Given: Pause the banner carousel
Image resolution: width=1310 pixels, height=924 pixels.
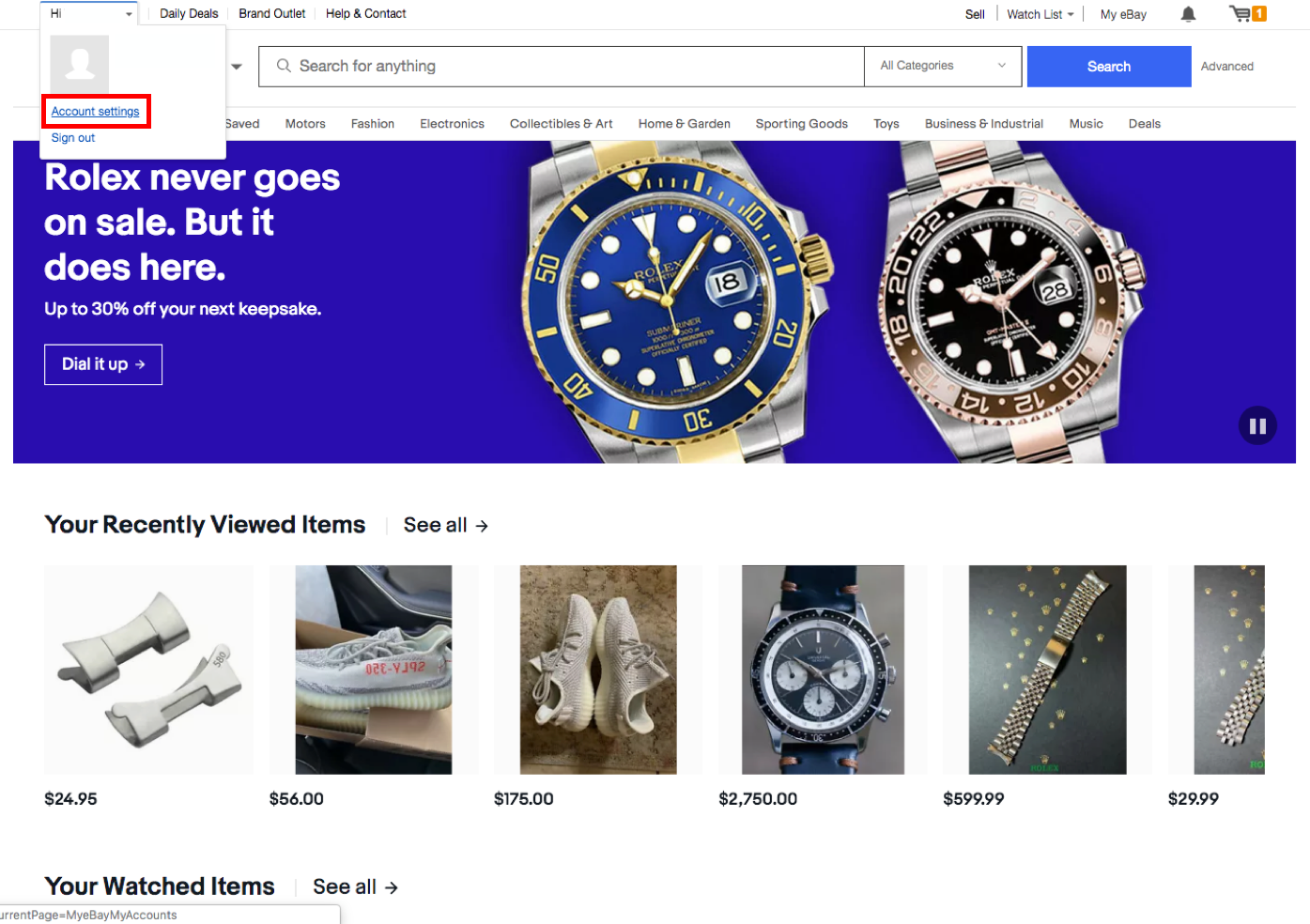Looking at the screenshot, I should pyautogui.click(x=1257, y=425).
